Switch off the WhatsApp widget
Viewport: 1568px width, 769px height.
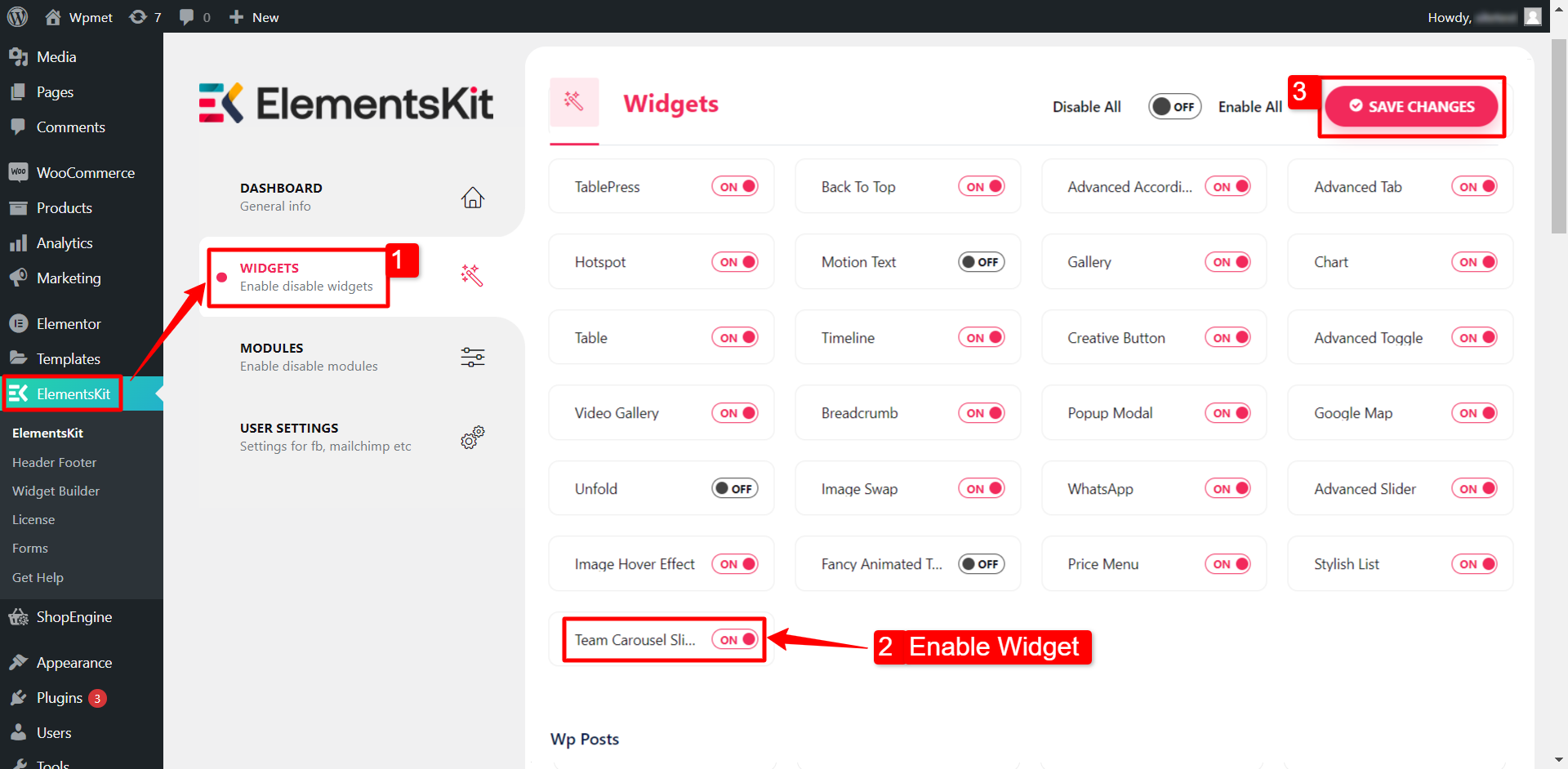1227,489
